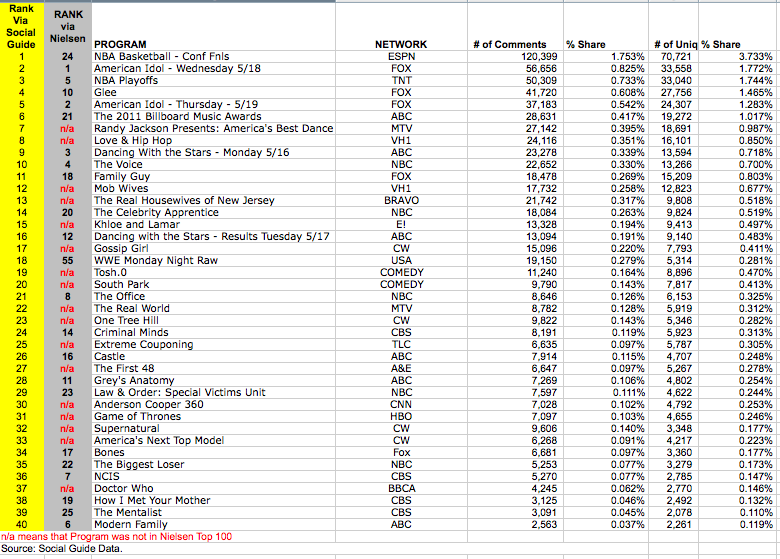Select the 'Family Guy' program cell
This screenshot has height=559, width=780.
tap(213, 177)
